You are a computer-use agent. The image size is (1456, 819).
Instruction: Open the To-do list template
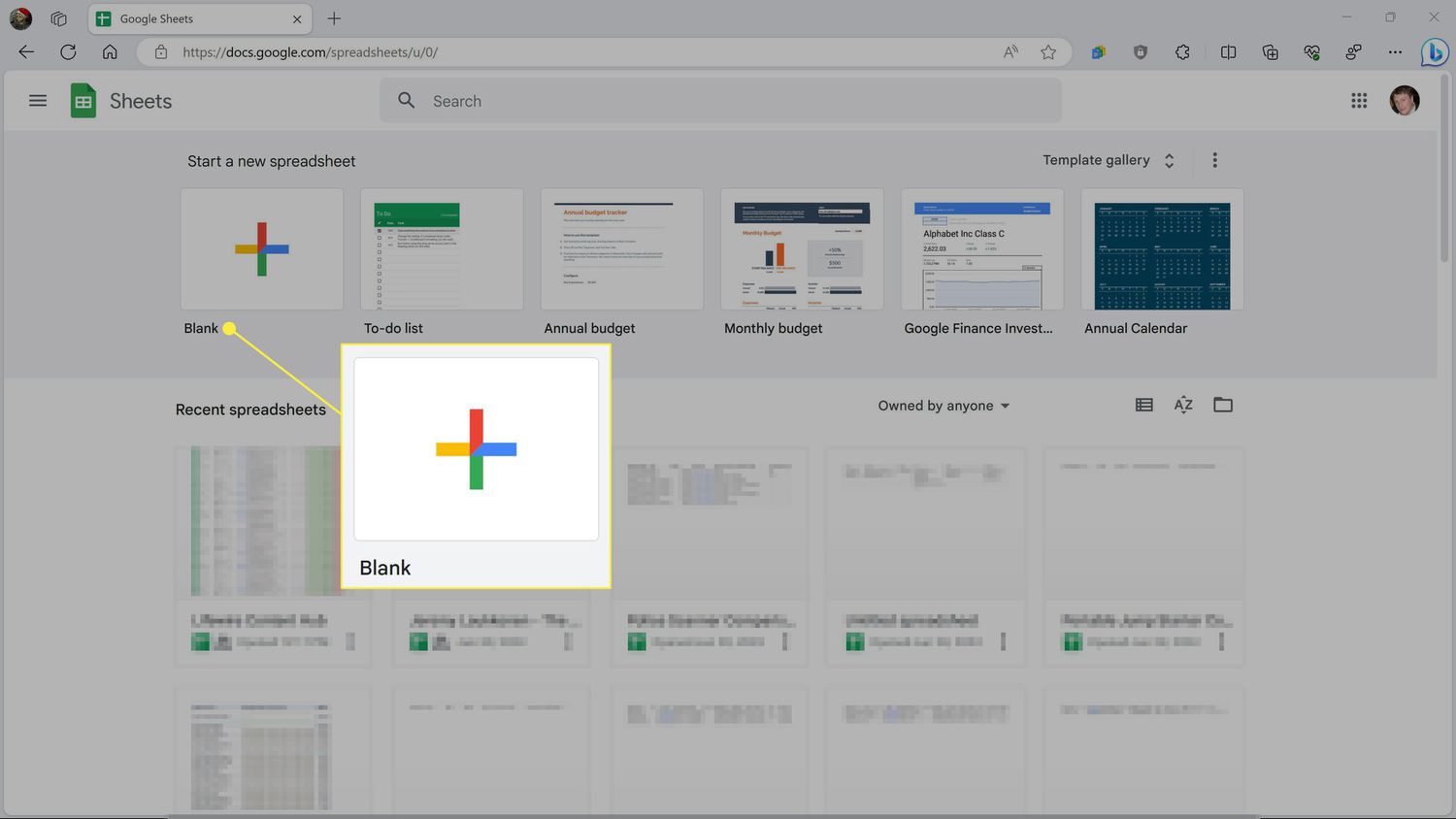[x=442, y=249]
